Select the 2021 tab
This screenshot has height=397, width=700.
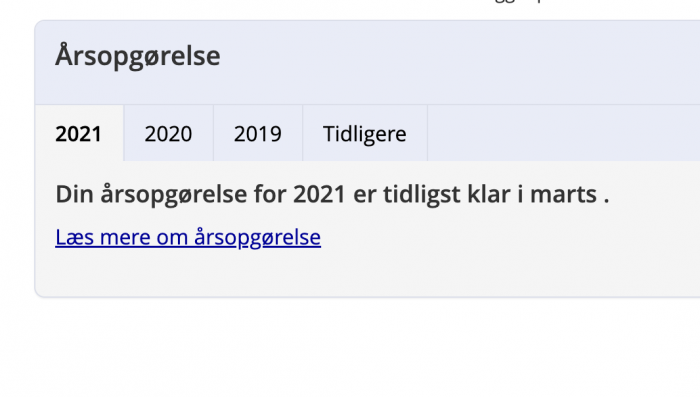click(x=79, y=133)
